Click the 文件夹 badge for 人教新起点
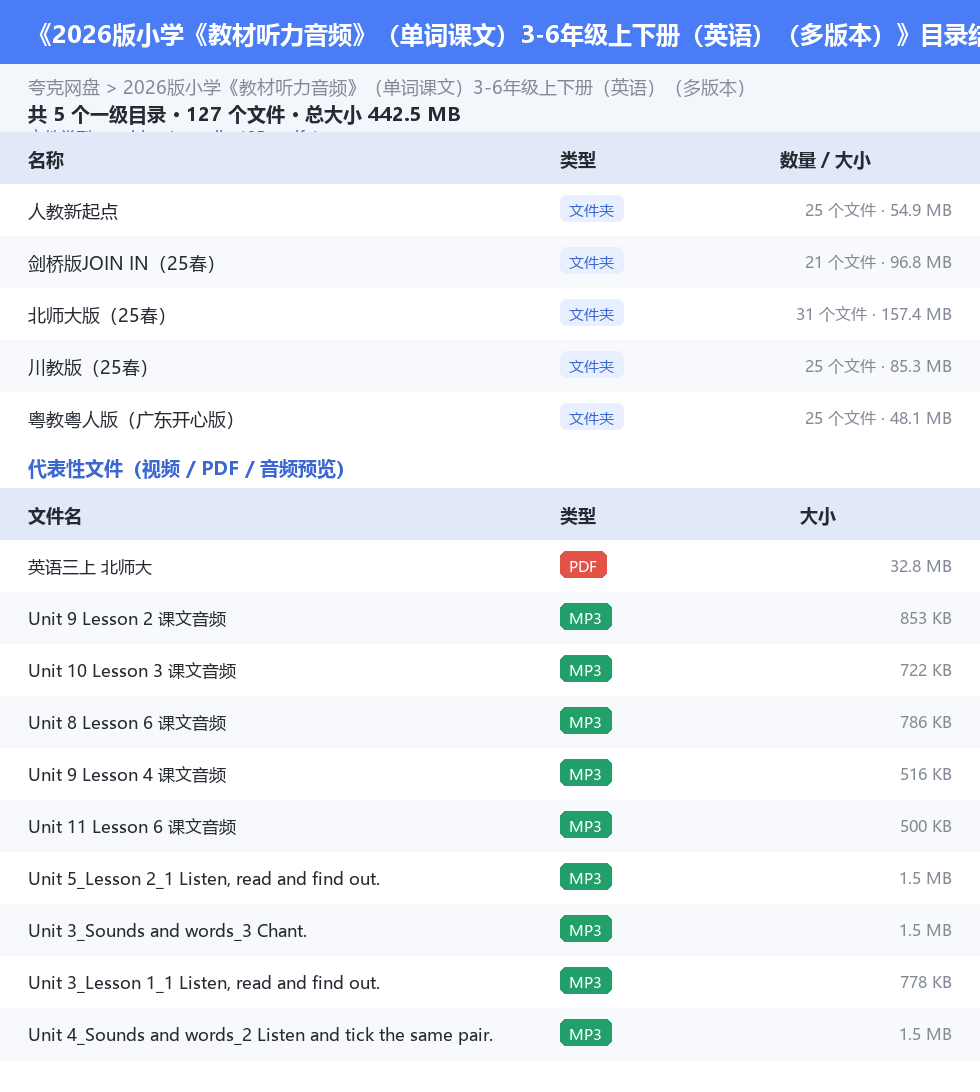The height and width of the screenshot is (1092, 980). 591,210
